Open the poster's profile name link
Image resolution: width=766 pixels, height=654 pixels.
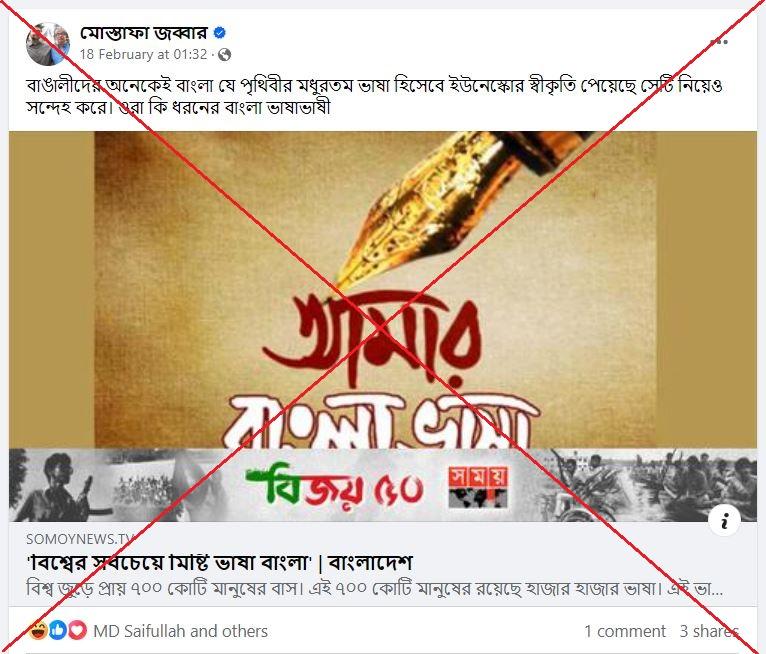(x=144, y=33)
